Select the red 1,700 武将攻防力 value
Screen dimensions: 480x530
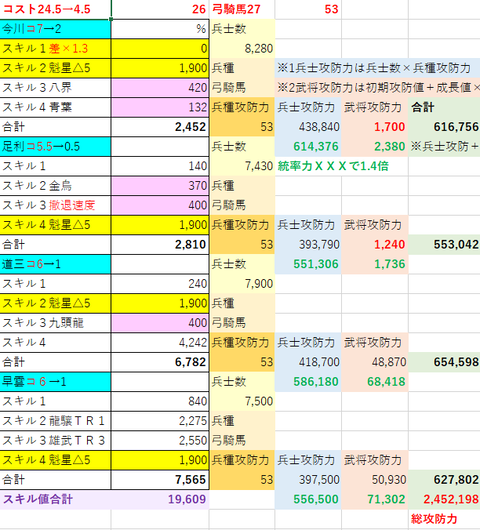pos(375,127)
